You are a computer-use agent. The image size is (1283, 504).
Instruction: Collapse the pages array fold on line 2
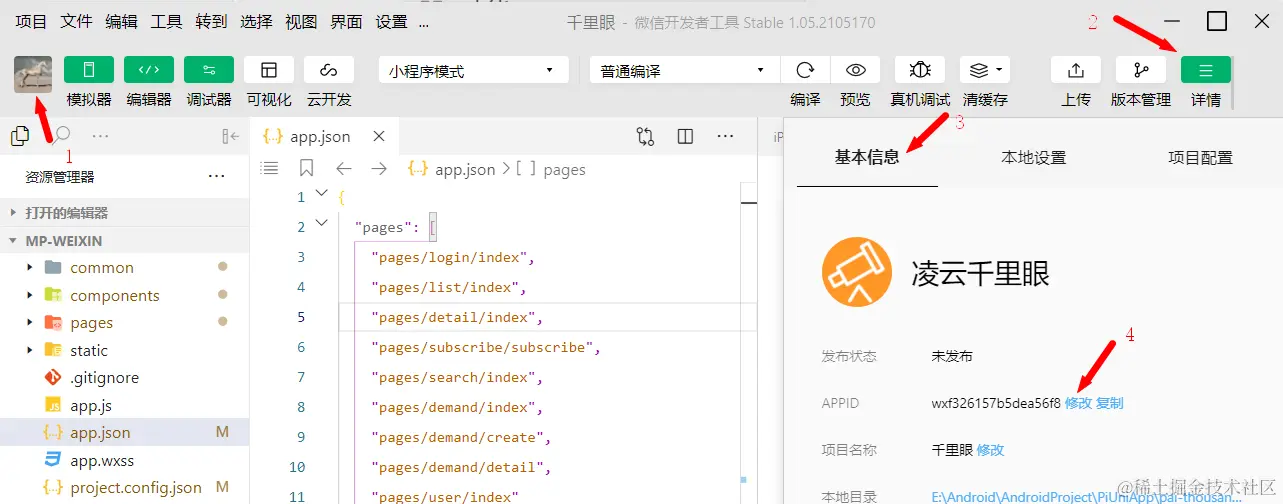(321, 224)
